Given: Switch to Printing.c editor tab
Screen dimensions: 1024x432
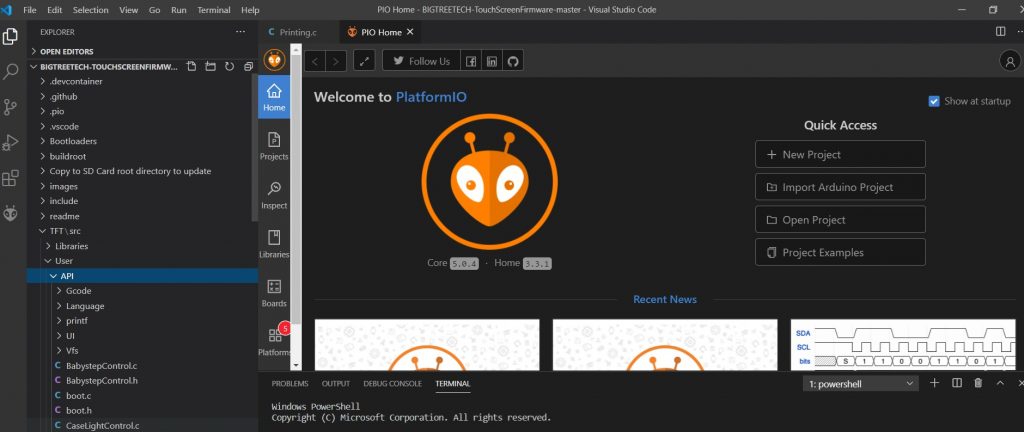Looking at the screenshot, I should 298,32.
